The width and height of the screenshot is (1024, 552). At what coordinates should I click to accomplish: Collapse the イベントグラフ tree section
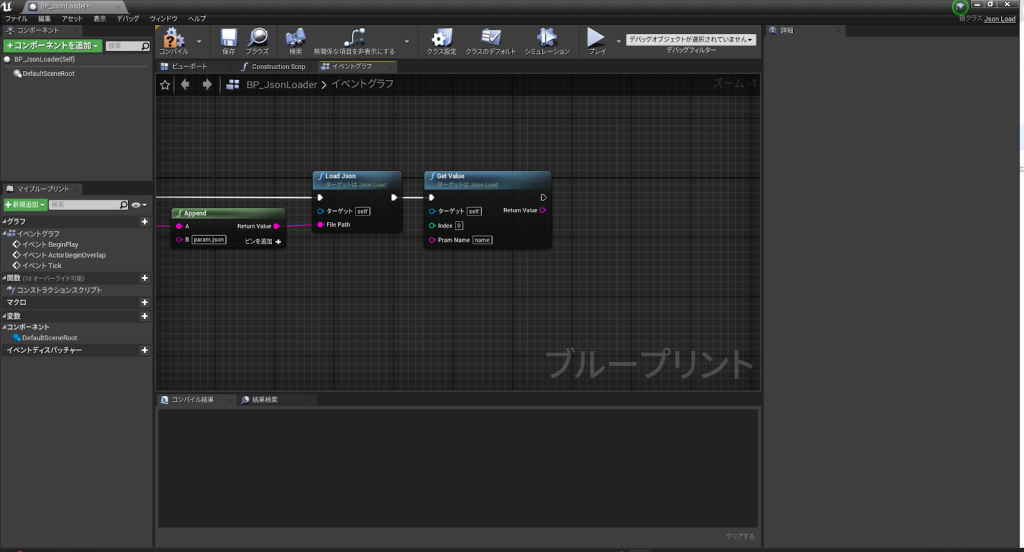click(5, 233)
